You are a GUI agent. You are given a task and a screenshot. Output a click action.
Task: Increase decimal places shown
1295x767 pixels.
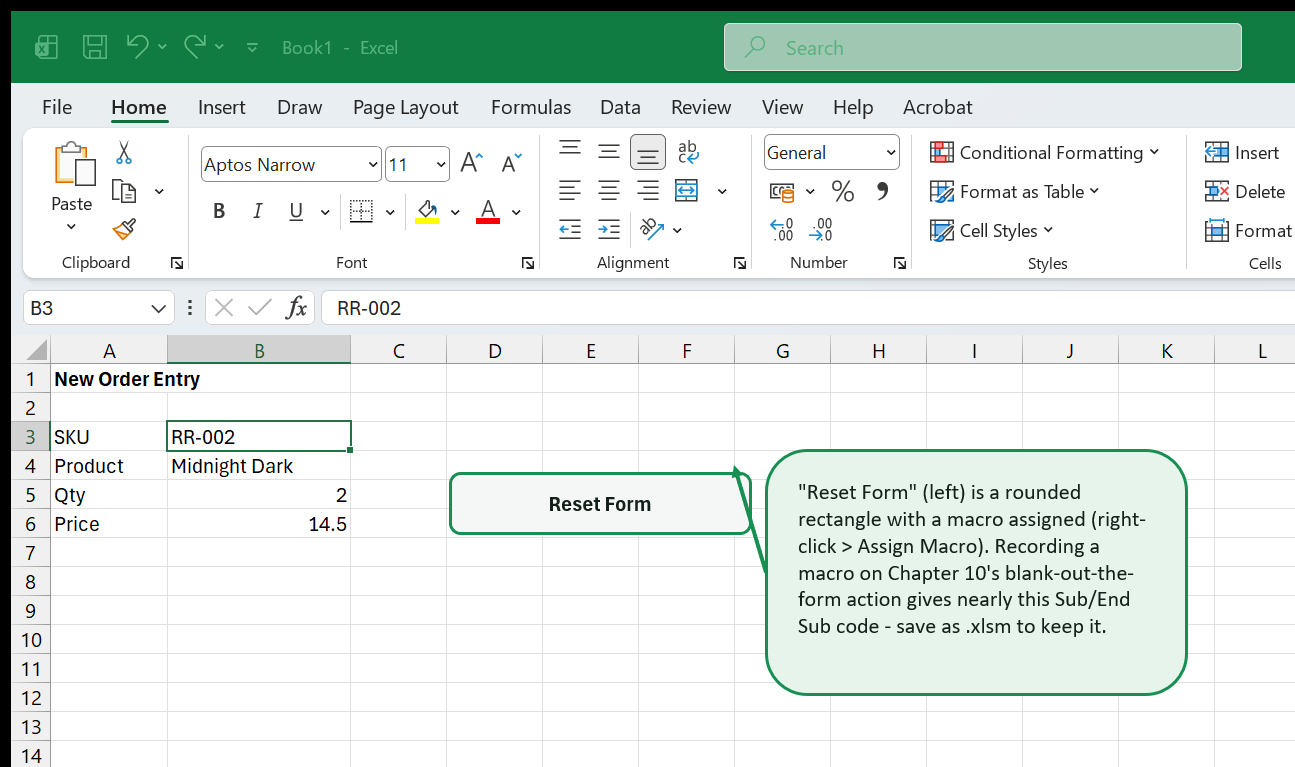[x=782, y=230]
